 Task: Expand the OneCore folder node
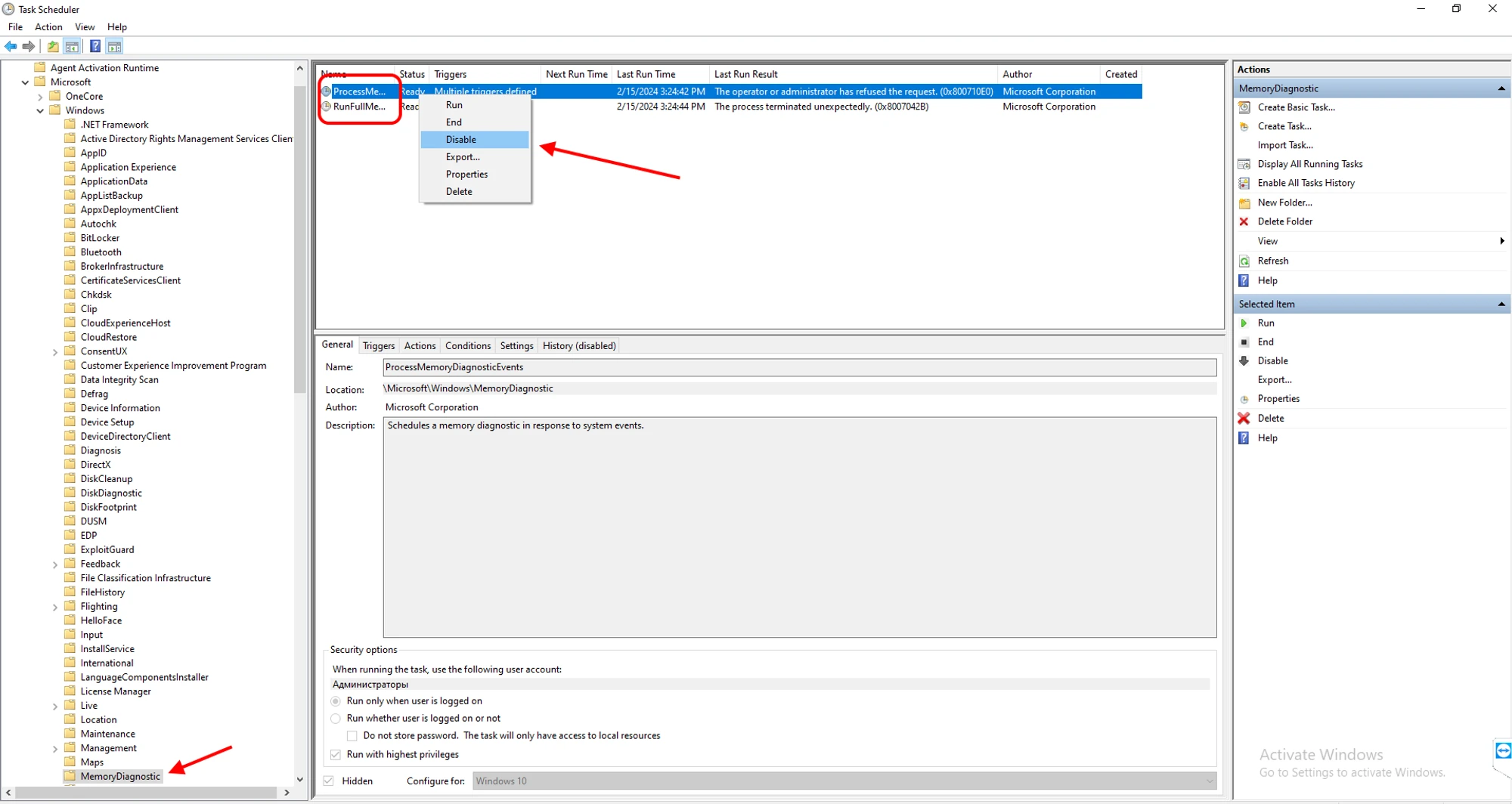tap(40, 97)
